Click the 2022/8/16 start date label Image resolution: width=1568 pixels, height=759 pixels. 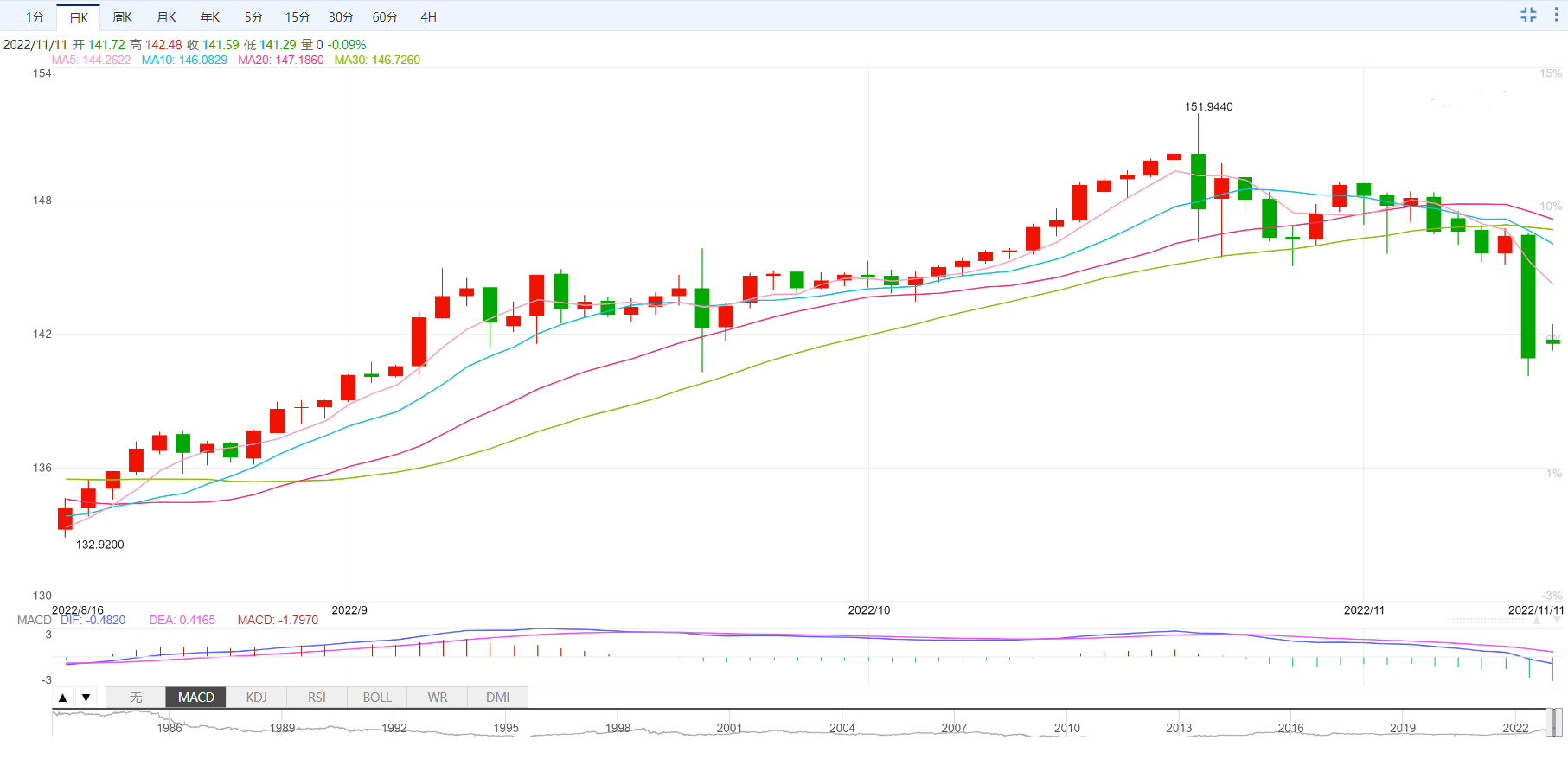(x=78, y=610)
